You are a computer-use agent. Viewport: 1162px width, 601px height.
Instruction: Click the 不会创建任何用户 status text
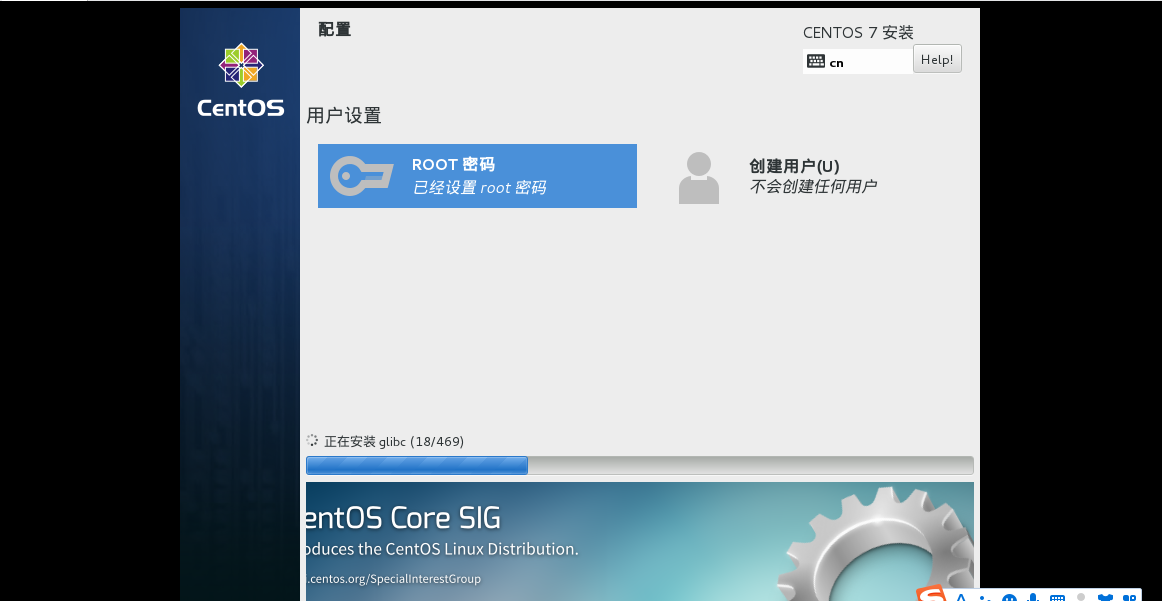812,187
